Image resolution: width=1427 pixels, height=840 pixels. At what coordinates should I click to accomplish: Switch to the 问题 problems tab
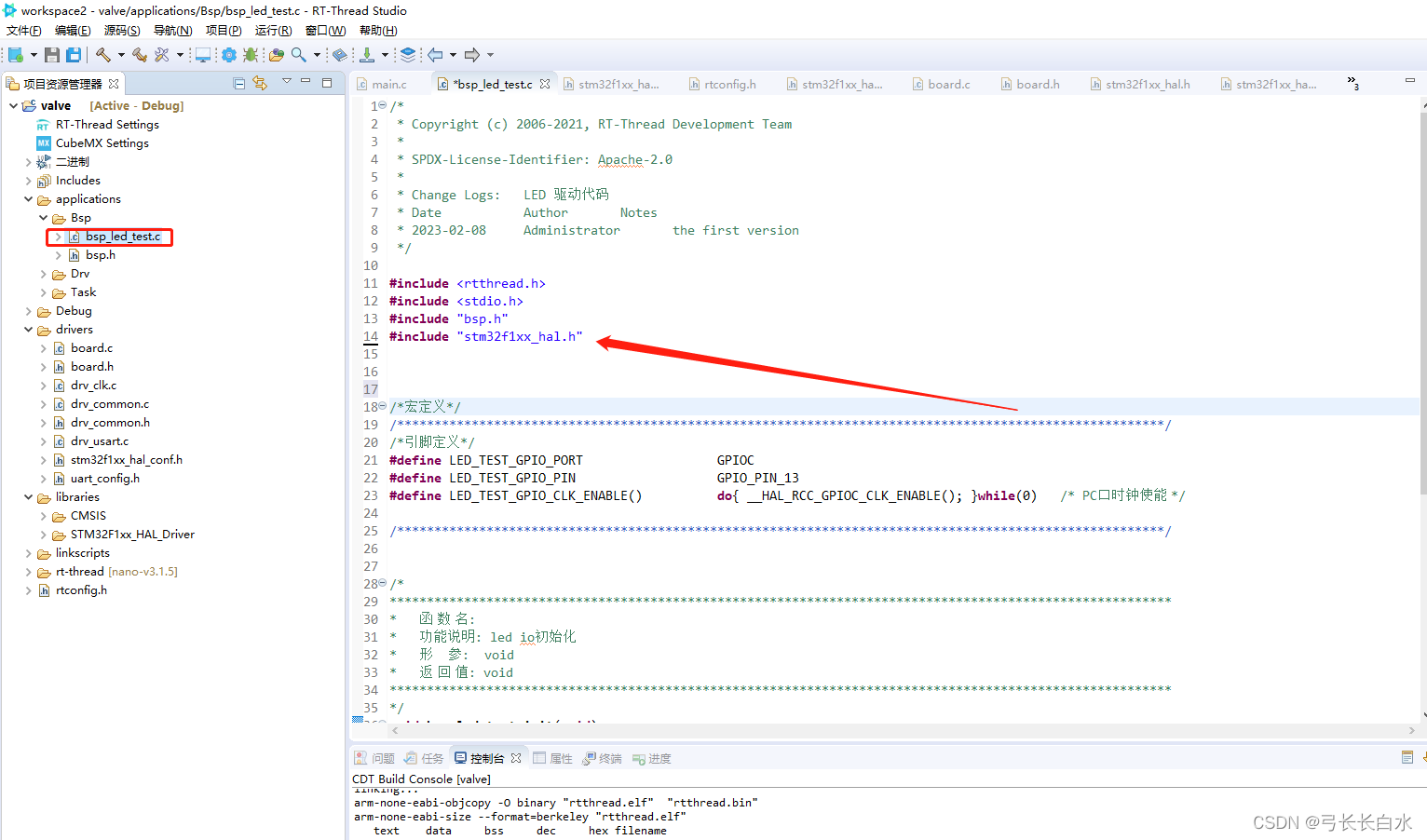point(374,758)
